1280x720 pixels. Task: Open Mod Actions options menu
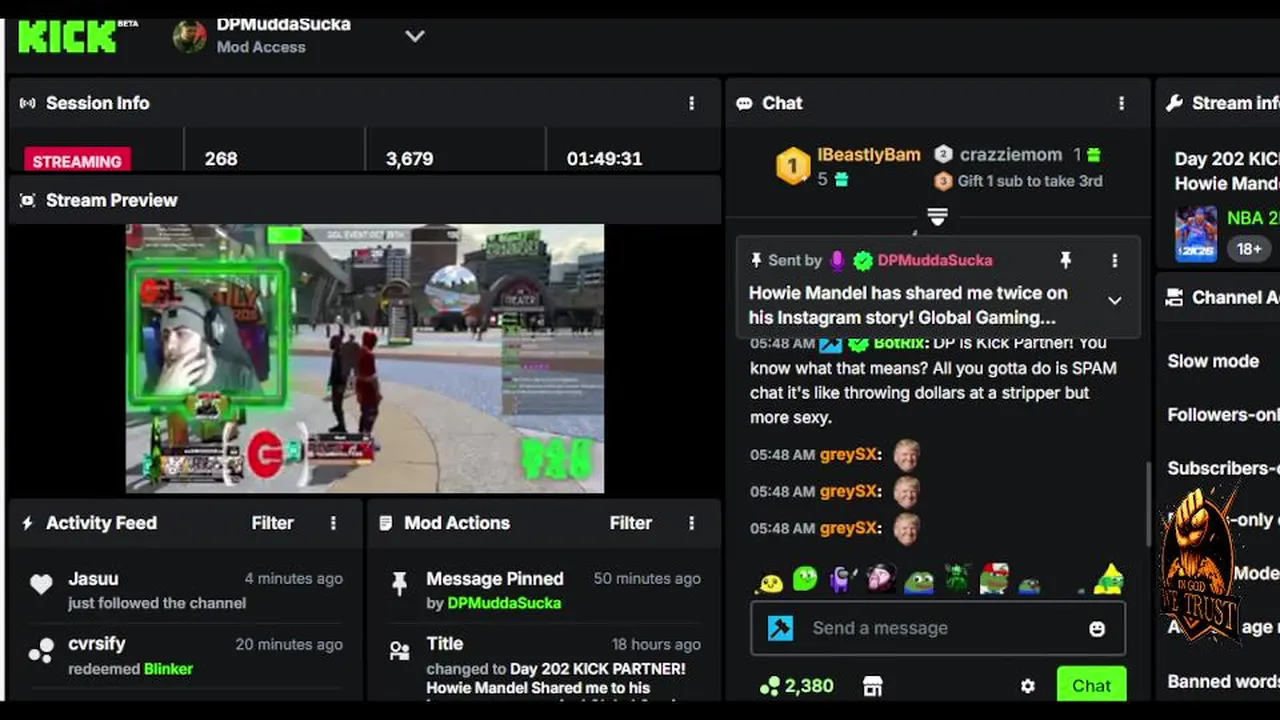coord(691,523)
